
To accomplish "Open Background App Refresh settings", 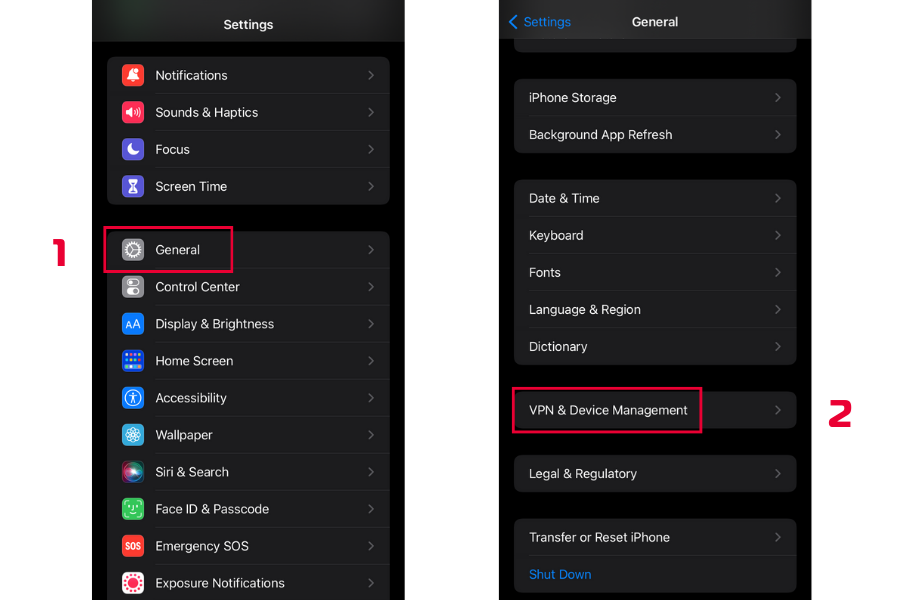I will [x=600, y=135].
